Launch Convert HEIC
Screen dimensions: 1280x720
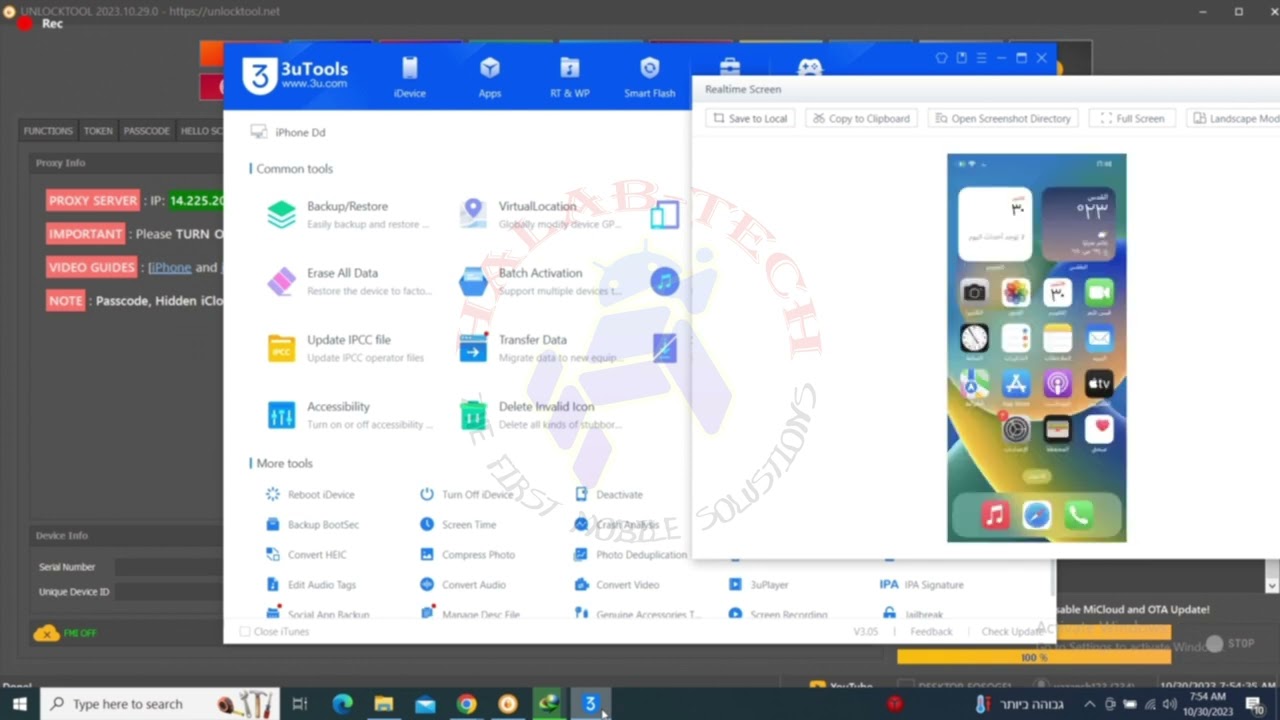click(x=307, y=554)
